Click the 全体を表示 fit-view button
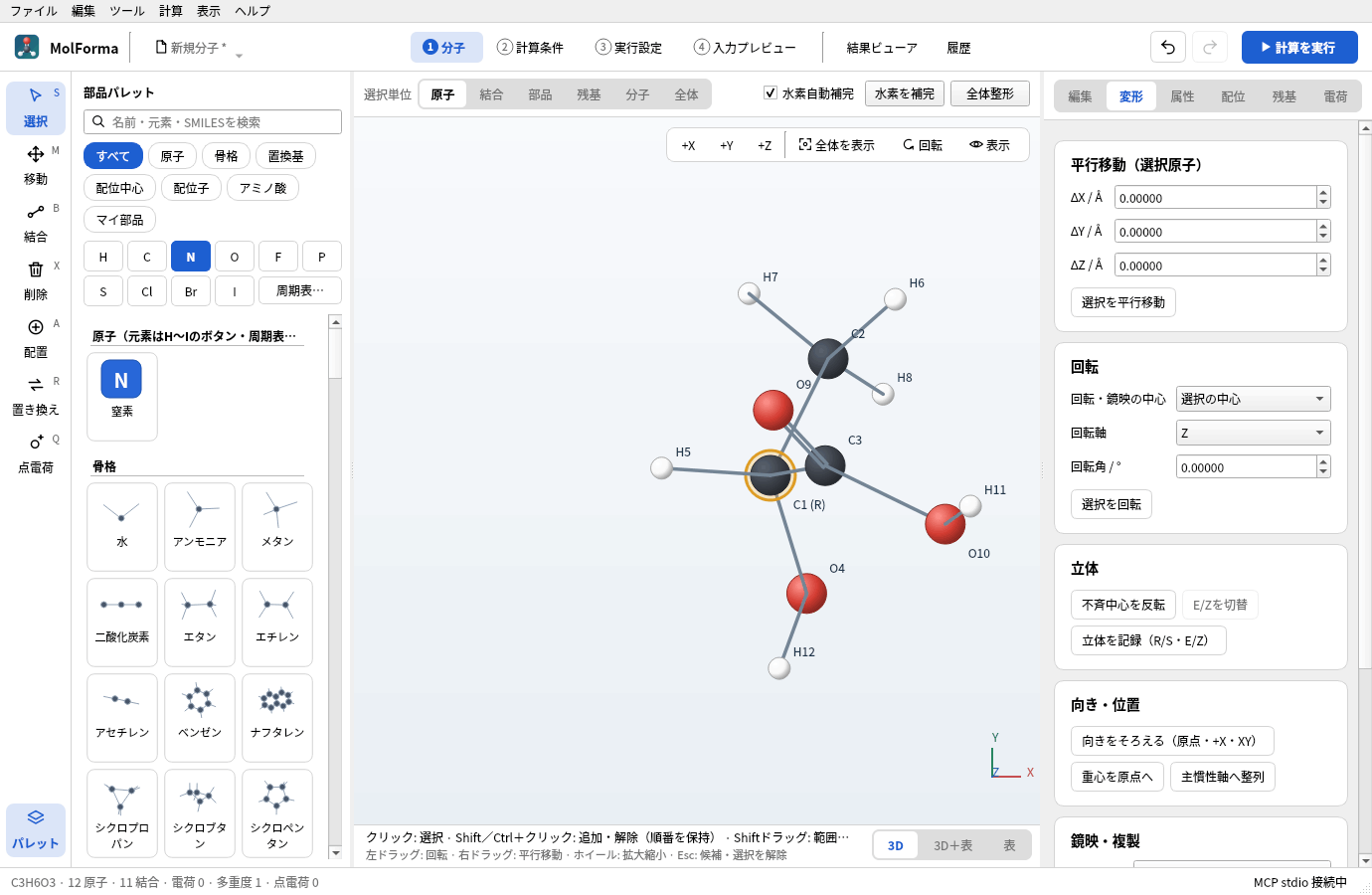Viewport: 1372px width, 895px height. (x=837, y=145)
